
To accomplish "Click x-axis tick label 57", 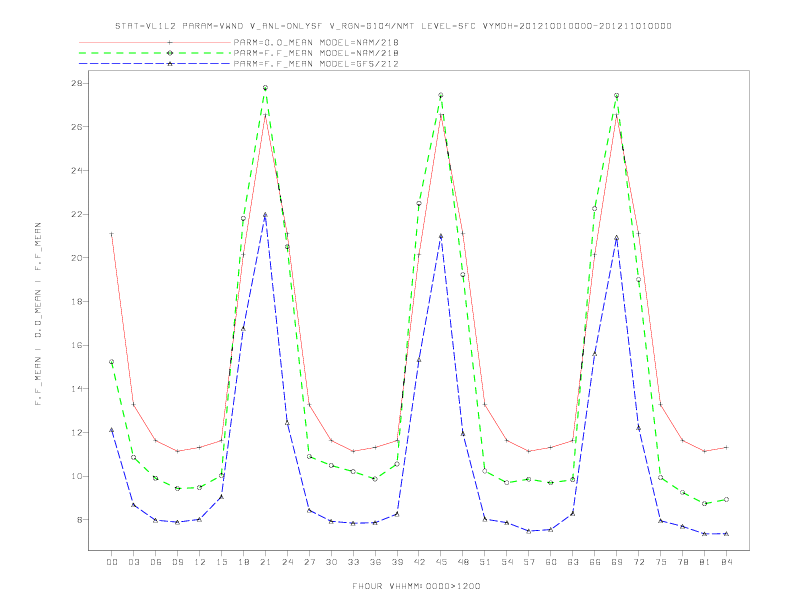I will tap(529, 562).
